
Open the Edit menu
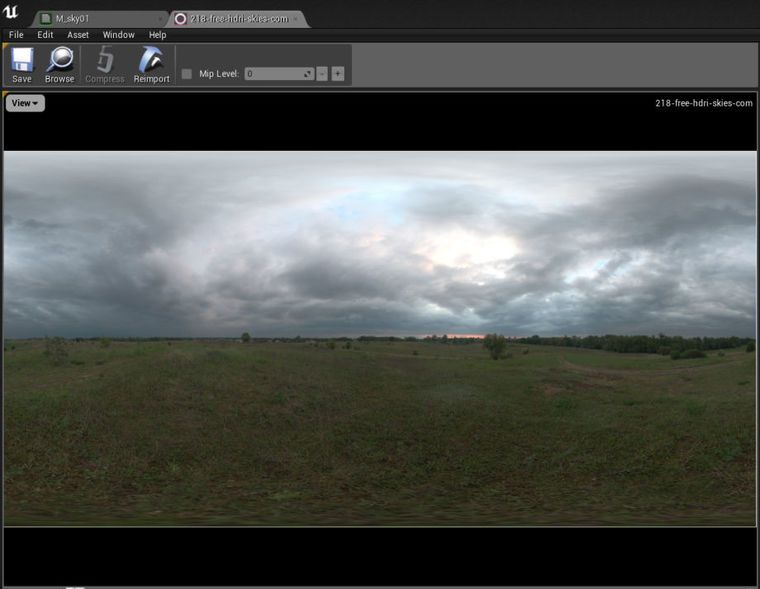coord(45,35)
